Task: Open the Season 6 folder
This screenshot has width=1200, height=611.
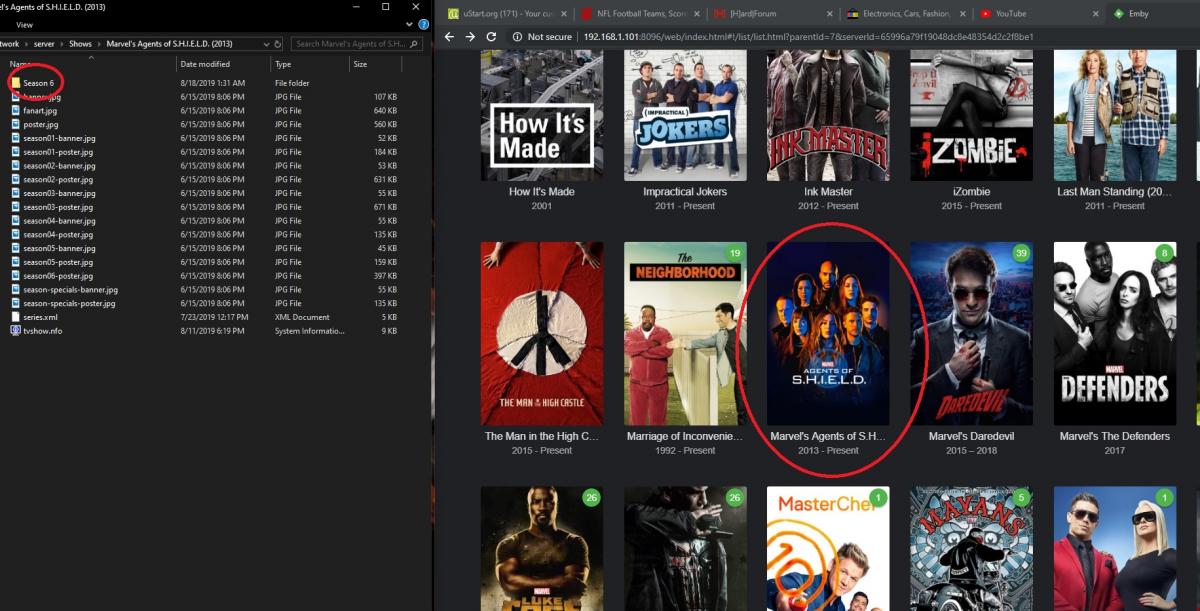Action: pyautogui.click(x=38, y=82)
